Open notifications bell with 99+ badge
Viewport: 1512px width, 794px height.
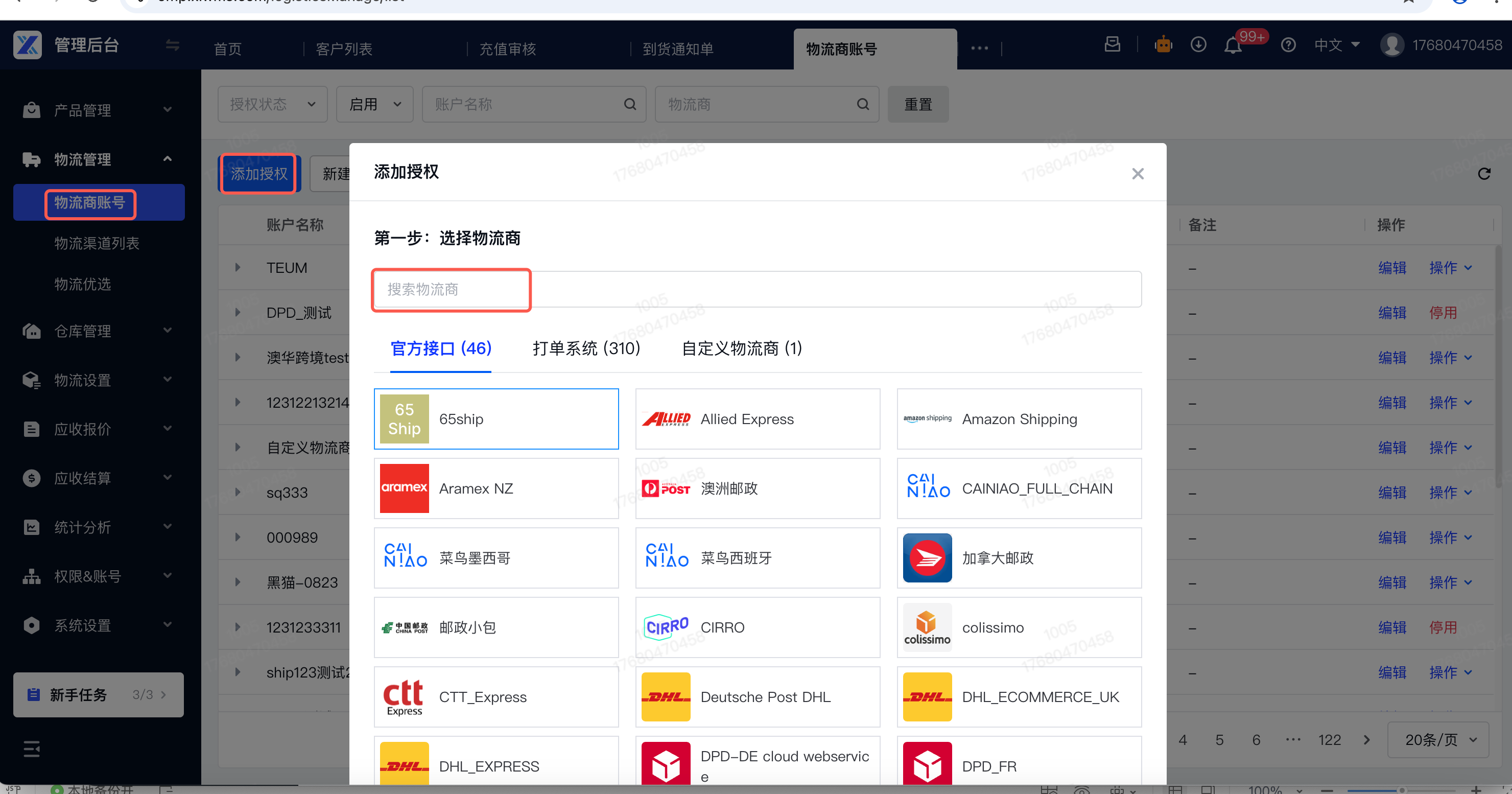tap(1233, 45)
